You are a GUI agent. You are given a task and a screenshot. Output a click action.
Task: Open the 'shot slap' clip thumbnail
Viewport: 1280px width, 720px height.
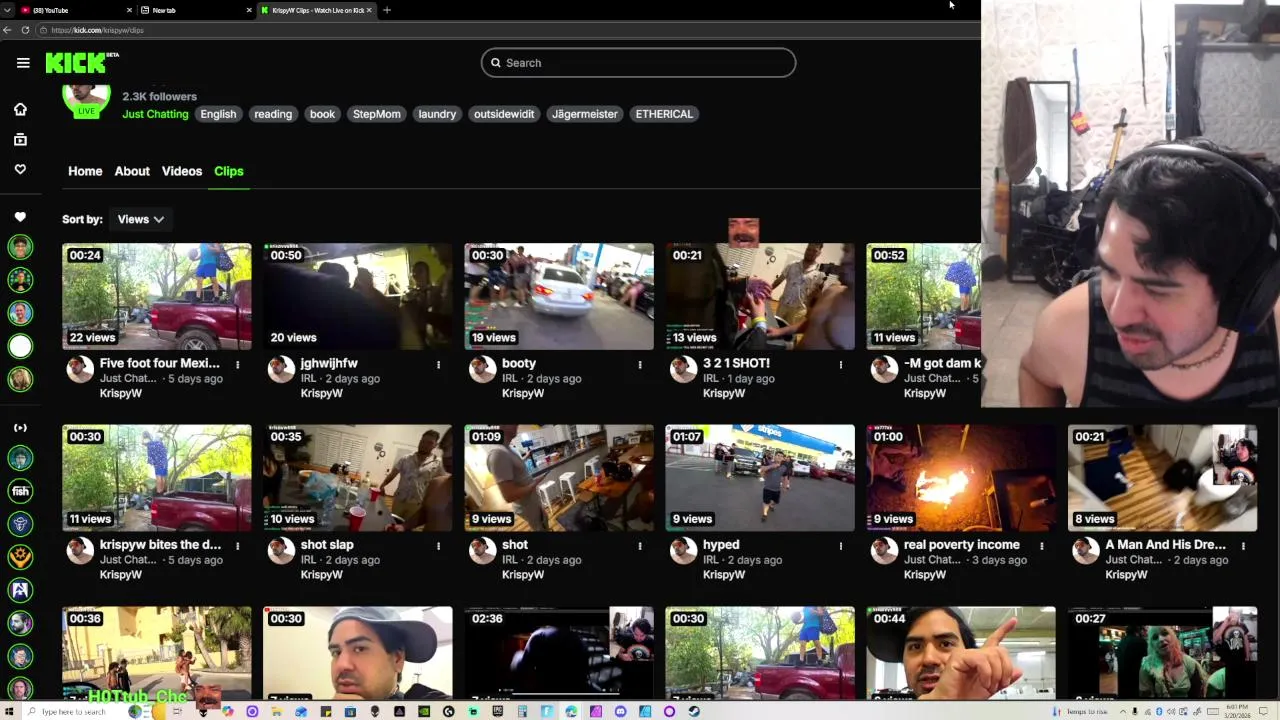(x=358, y=478)
